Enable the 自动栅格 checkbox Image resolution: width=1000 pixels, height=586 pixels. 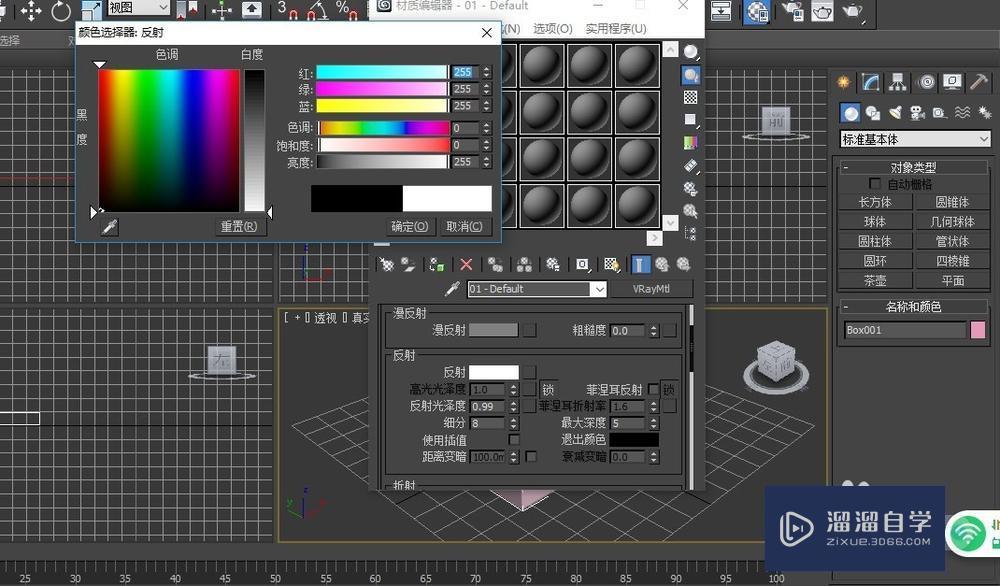pyautogui.click(x=876, y=183)
